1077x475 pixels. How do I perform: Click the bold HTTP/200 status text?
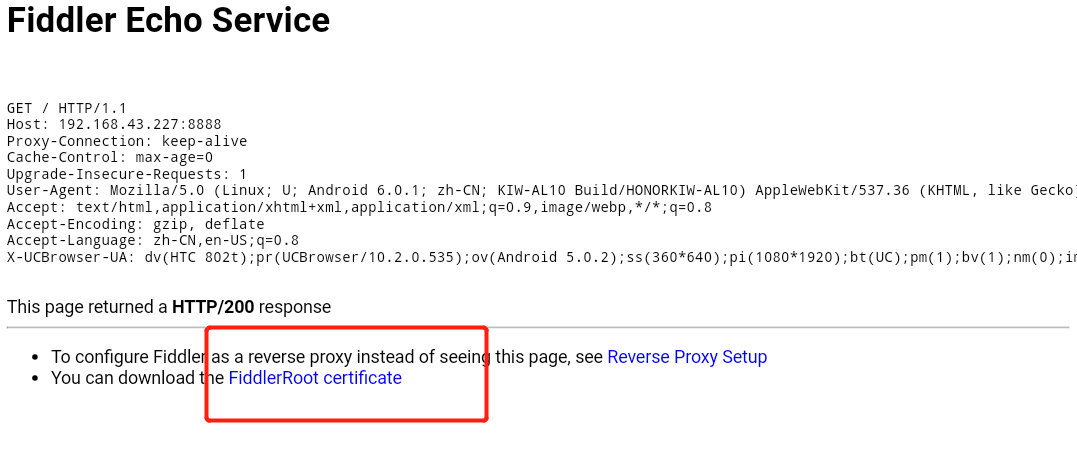(x=213, y=307)
